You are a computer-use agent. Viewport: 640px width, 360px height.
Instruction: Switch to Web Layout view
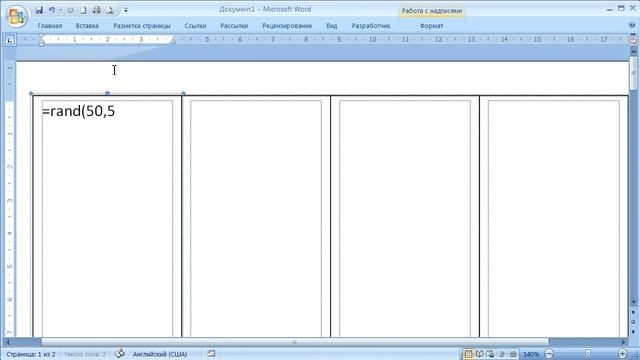point(490,354)
